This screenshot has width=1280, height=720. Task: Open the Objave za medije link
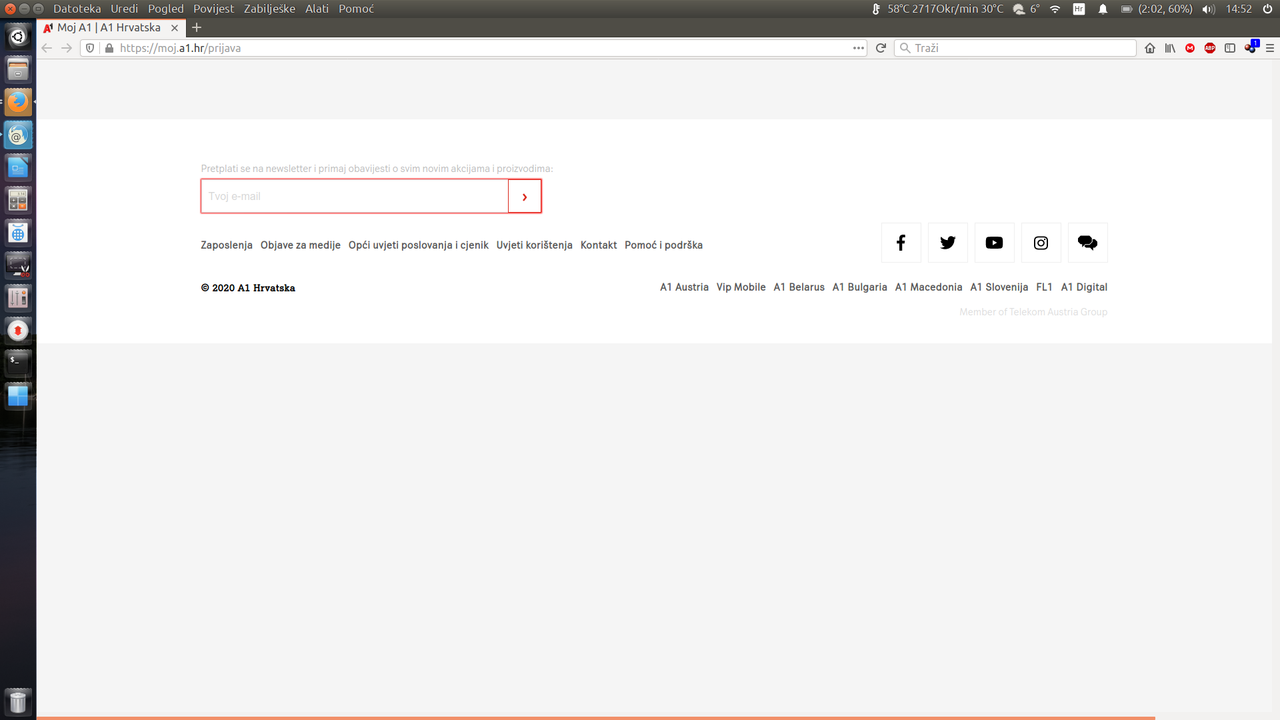[x=301, y=245]
